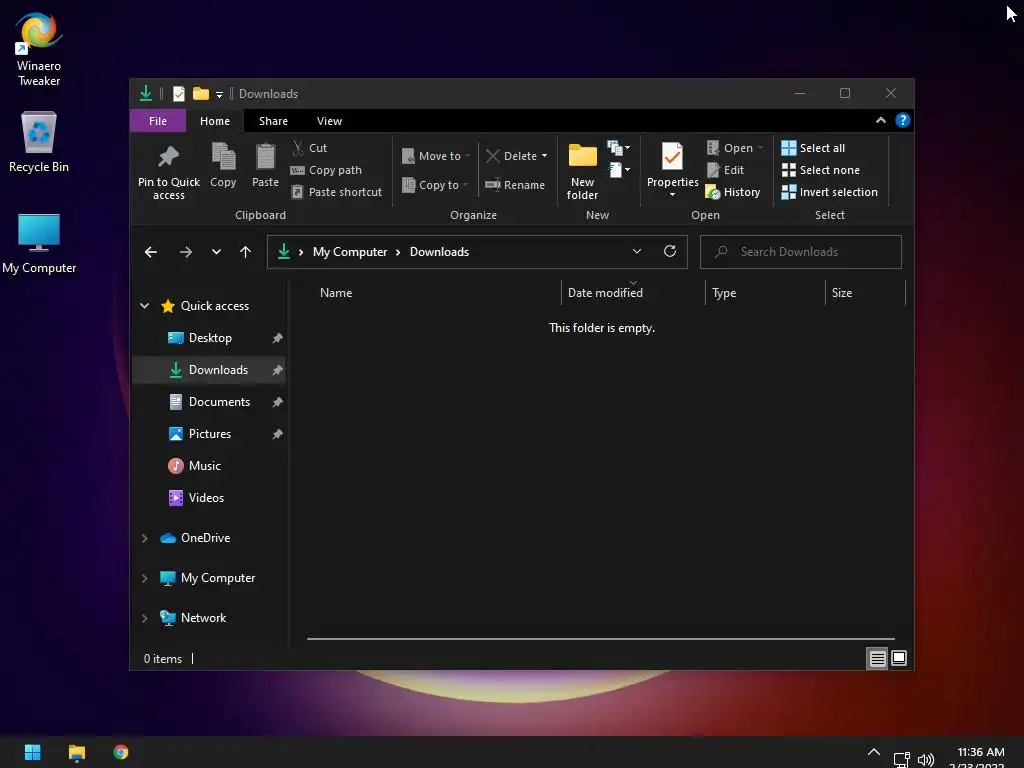Viewport: 1024px width, 768px height.
Task: Click Select none
Action: [x=821, y=170]
